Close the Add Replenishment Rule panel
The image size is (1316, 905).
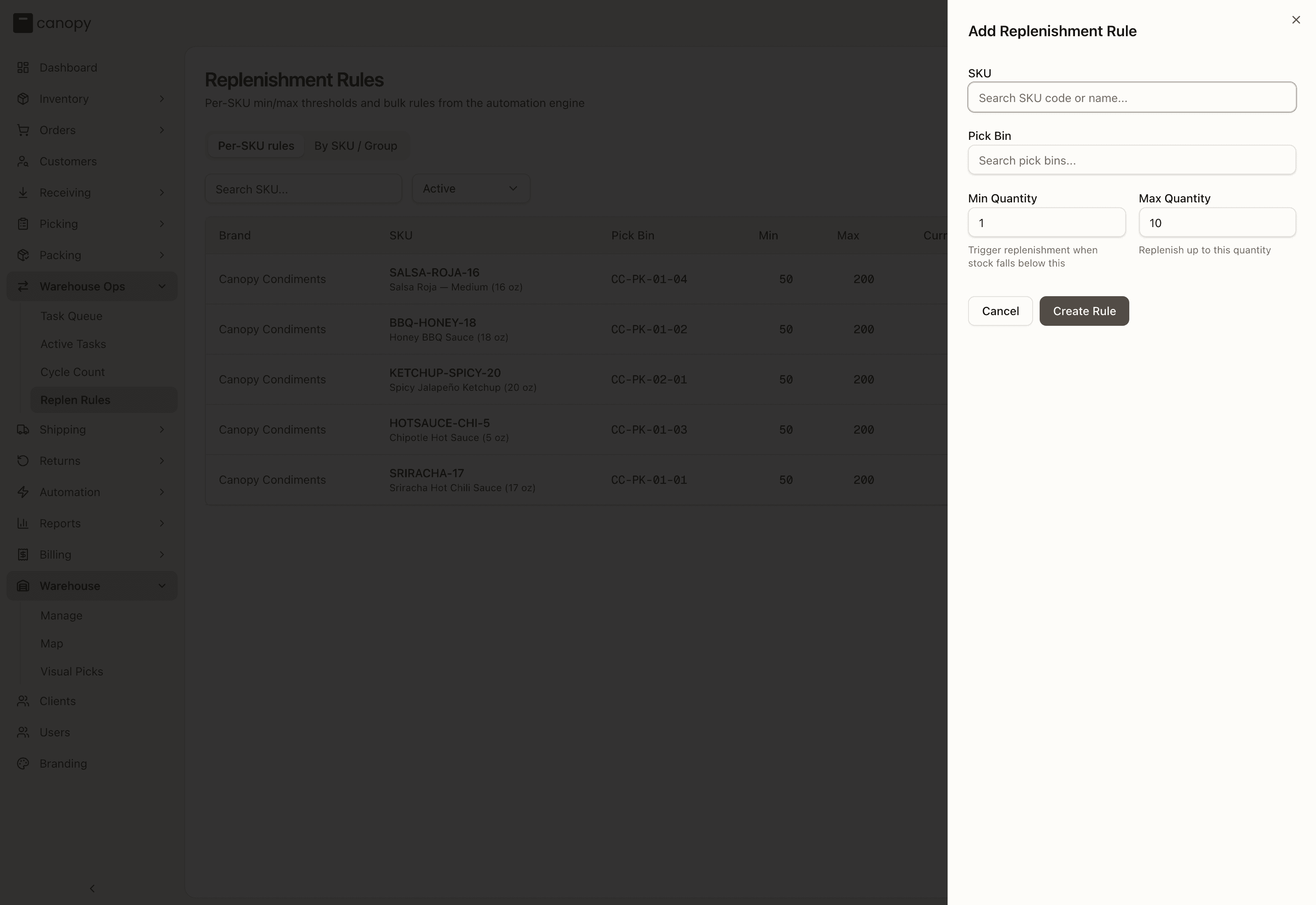click(x=1295, y=20)
